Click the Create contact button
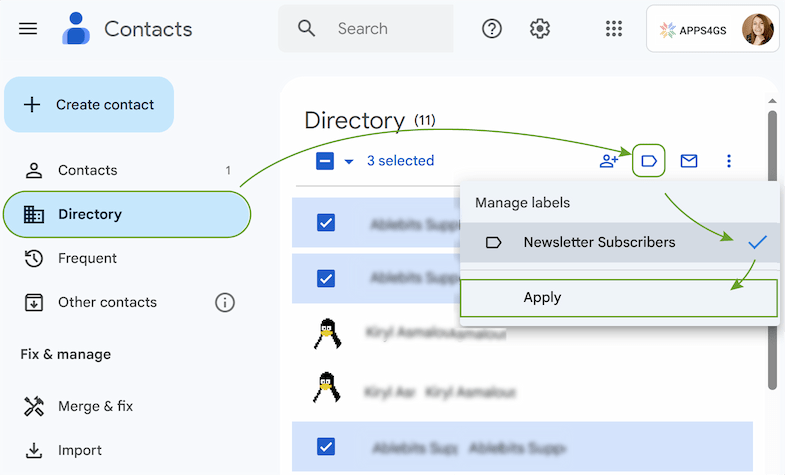This screenshot has width=785, height=475. click(89, 104)
